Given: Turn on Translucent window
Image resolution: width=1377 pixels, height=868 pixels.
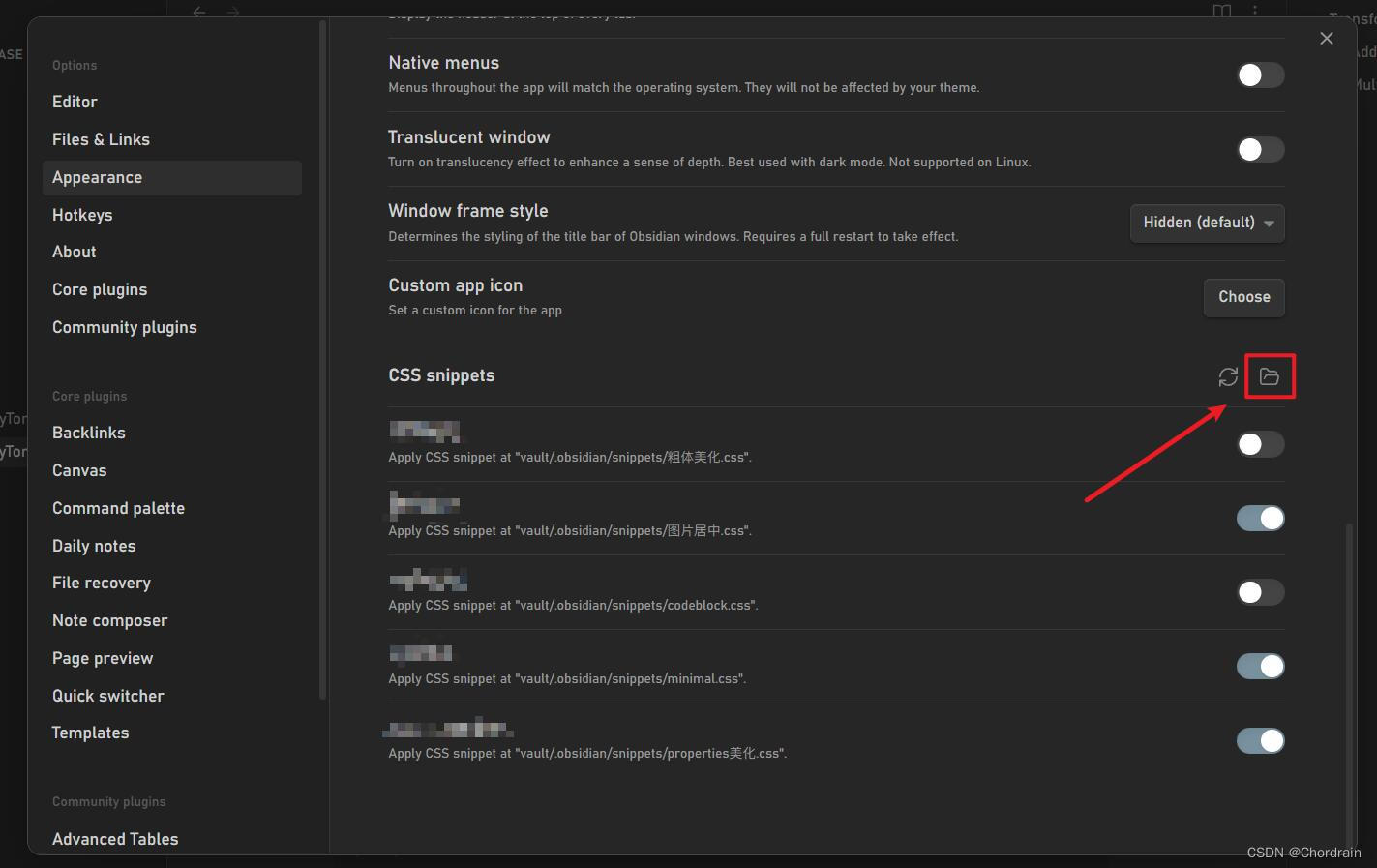Looking at the screenshot, I should coord(1259,149).
